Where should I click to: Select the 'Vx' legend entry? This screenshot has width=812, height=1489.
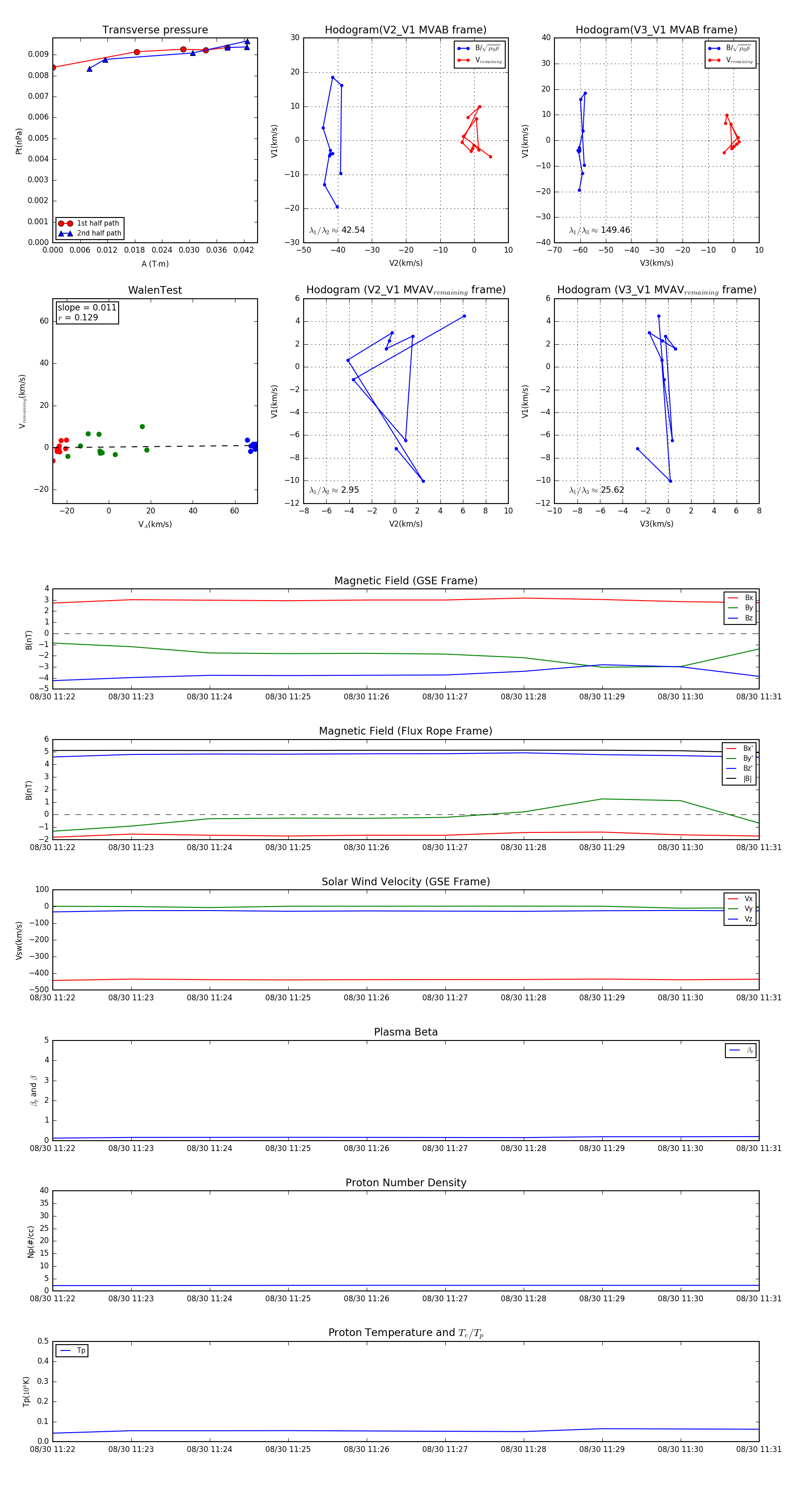click(741, 899)
